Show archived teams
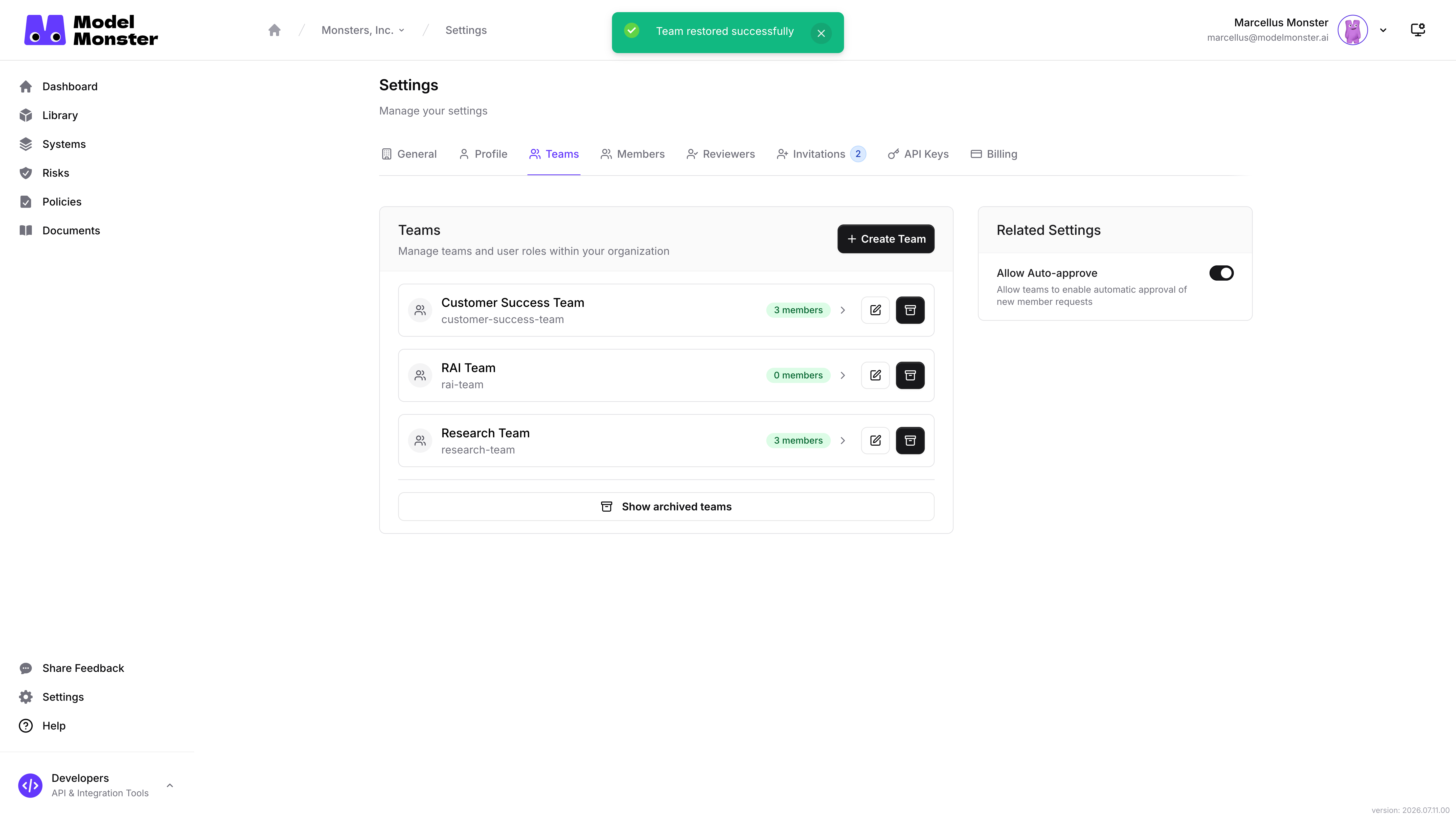The height and width of the screenshot is (819, 1456). [x=666, y=506]
